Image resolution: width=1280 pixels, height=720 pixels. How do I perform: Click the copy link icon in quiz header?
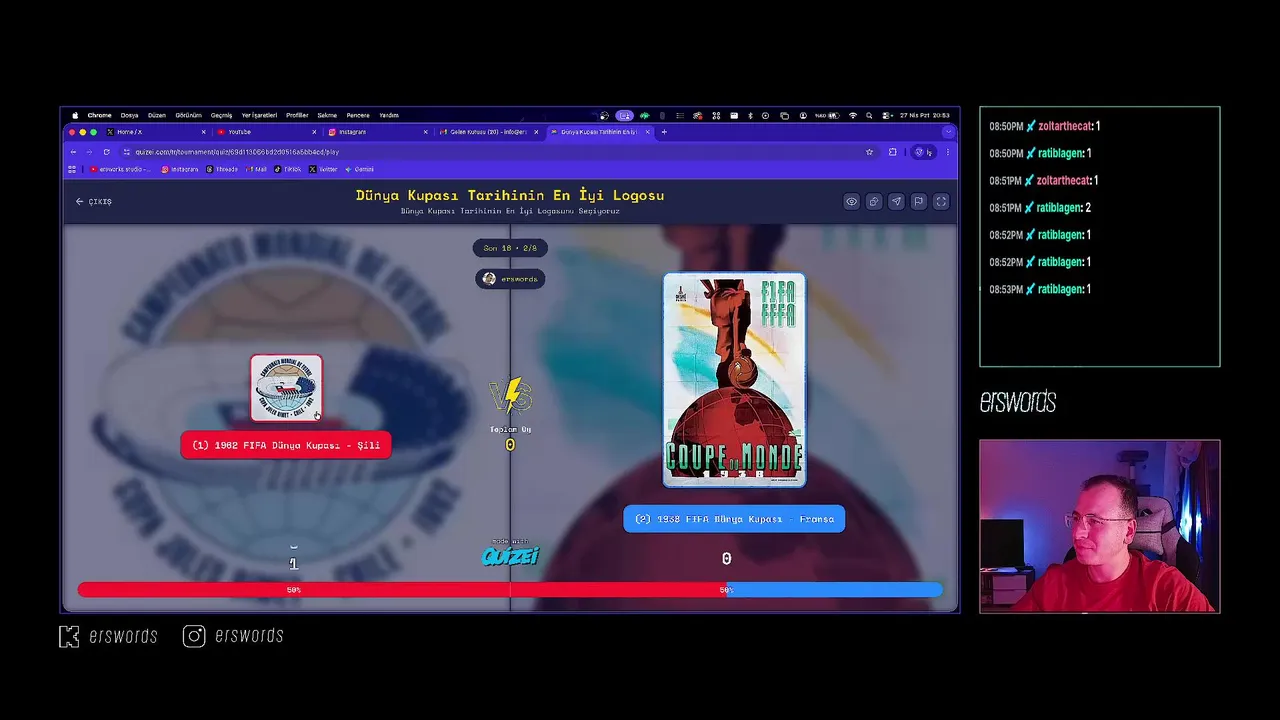(873, 201)
